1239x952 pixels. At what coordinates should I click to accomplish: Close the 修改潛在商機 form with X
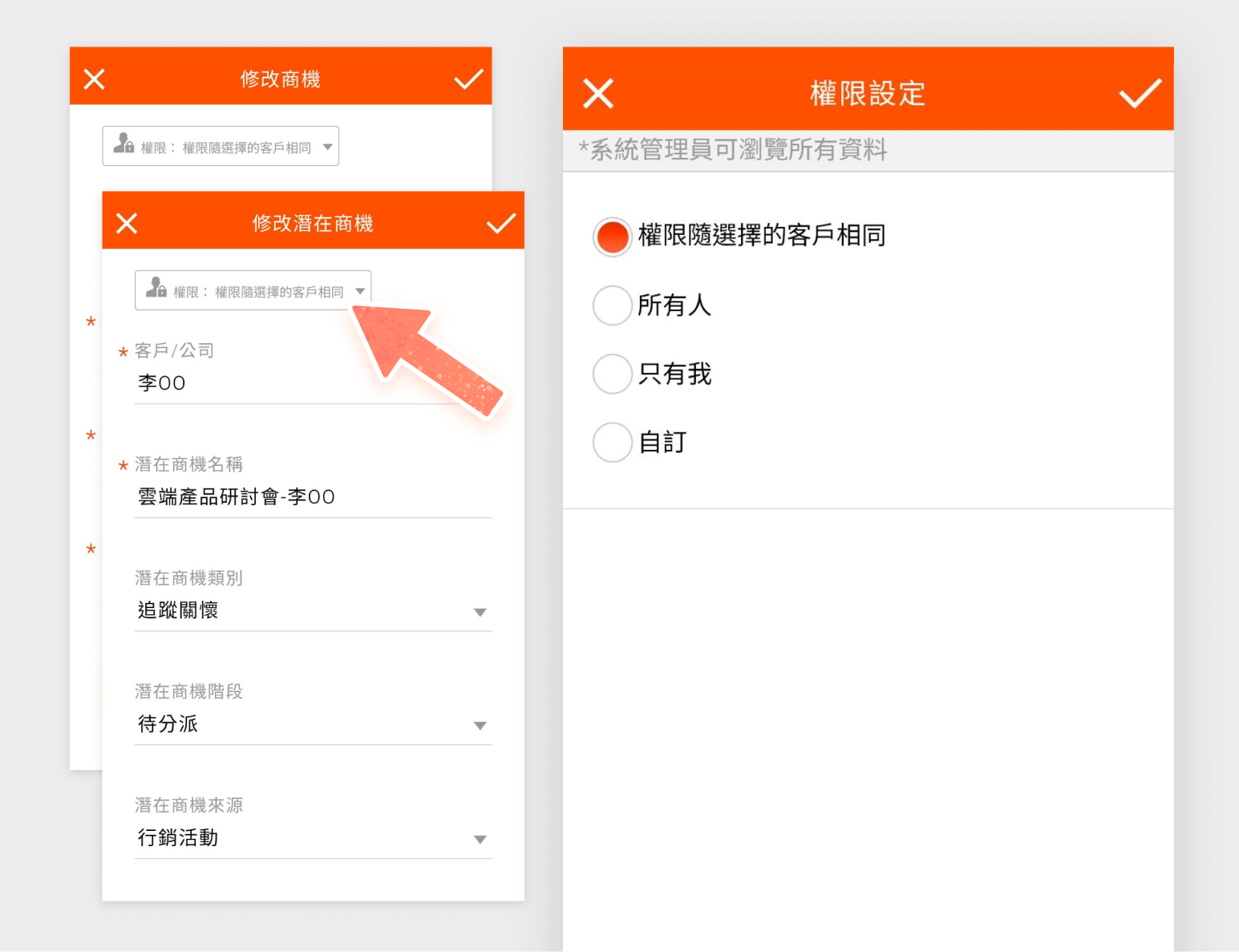click(x=127, y=224)
